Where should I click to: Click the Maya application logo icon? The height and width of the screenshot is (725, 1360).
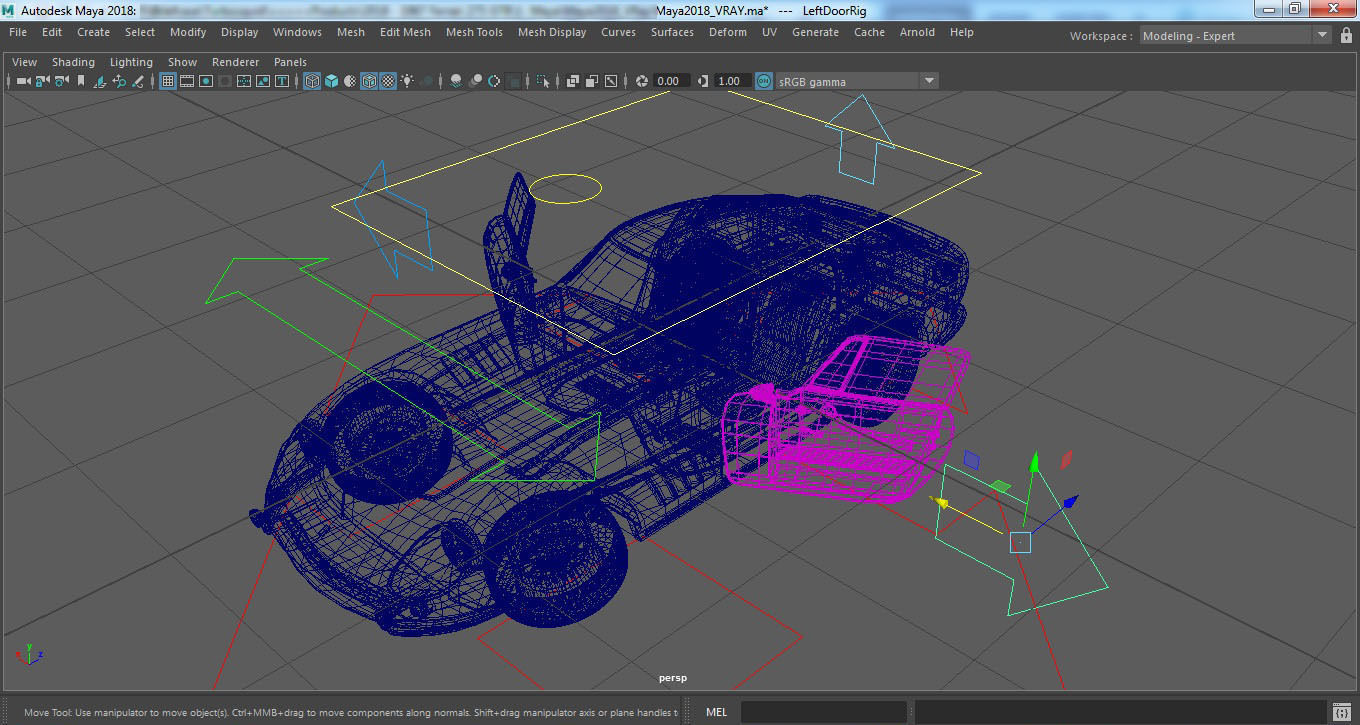pyautogui.click(x=9, y=10)
